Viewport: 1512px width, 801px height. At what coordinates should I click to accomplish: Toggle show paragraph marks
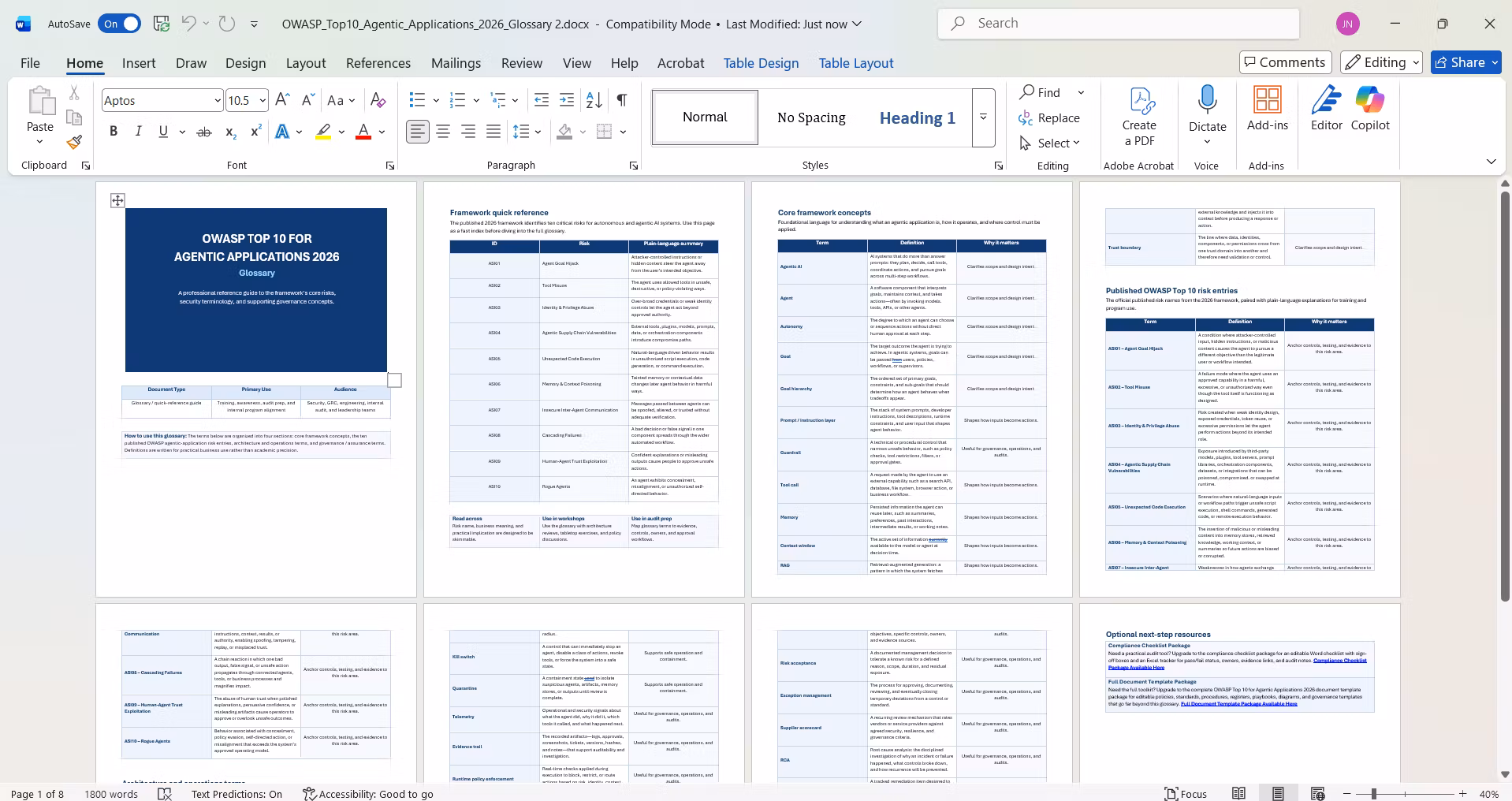coord(622,100)
